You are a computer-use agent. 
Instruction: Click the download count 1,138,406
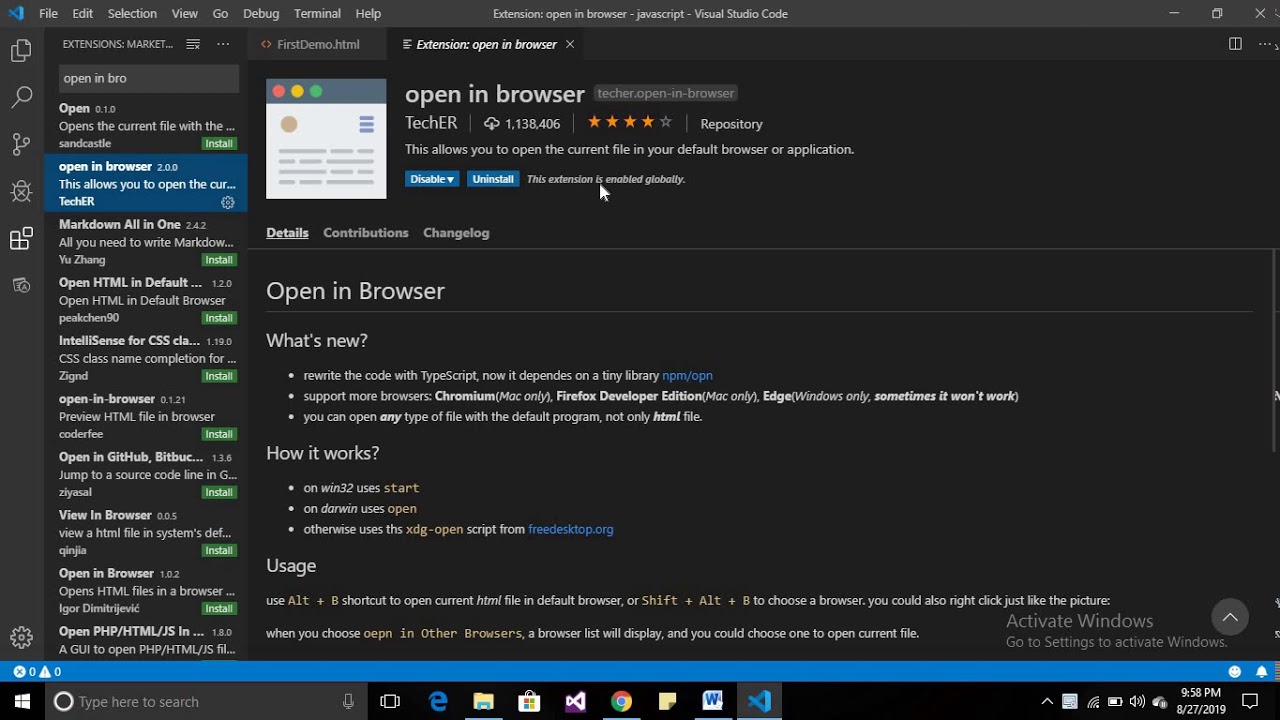pos(522,124)
